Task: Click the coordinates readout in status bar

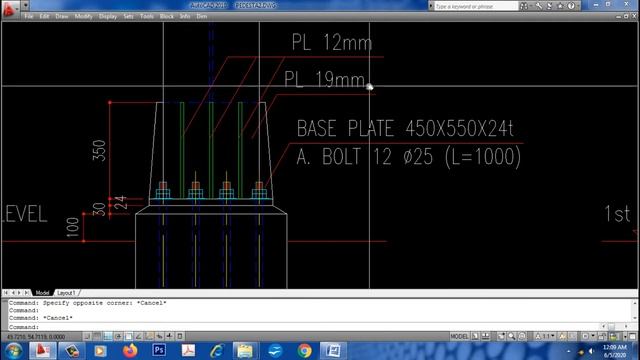Action: (x=36, y=337)
